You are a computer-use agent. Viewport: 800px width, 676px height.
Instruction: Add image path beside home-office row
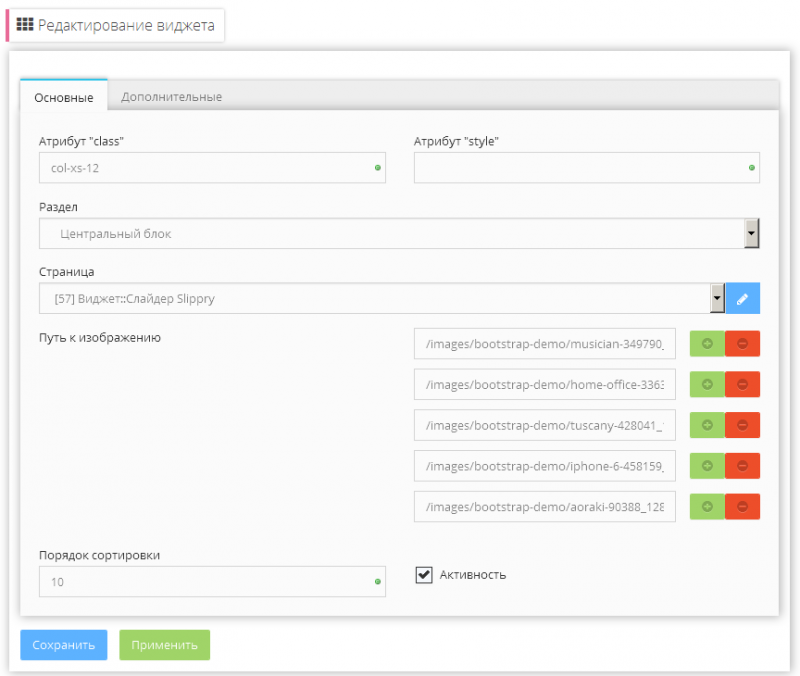(x=706, y=384)
